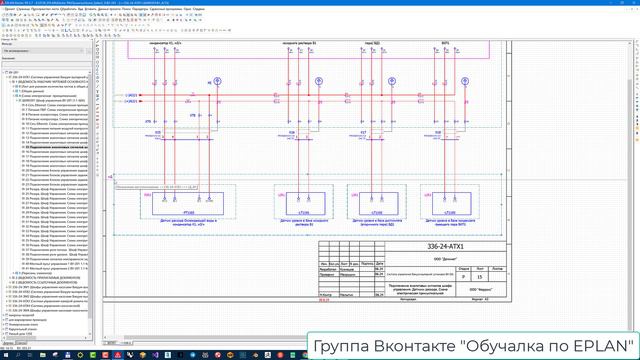This screenshot has width=640, height=360.
Task: Open File Explorer from the taskbar
Action: pos(42,355)
